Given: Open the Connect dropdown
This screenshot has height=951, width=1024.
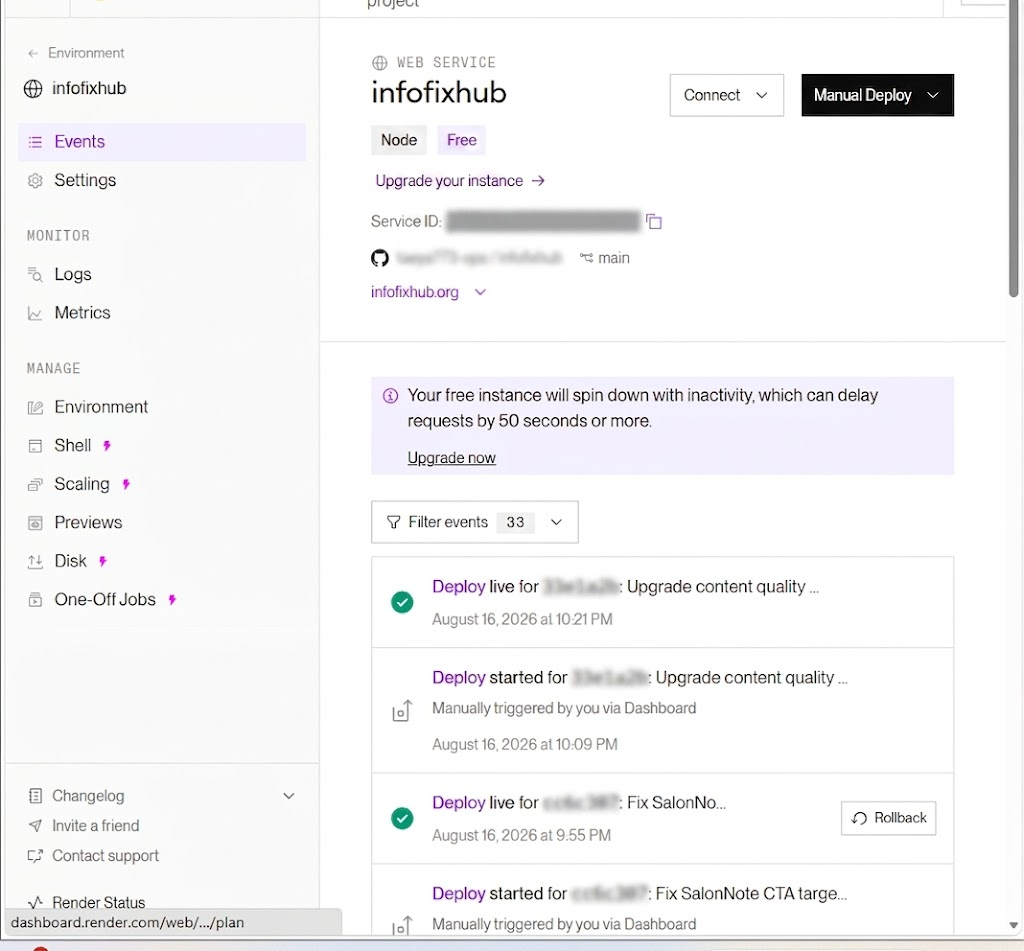Looking at the screenshot, I should point(726,95).
